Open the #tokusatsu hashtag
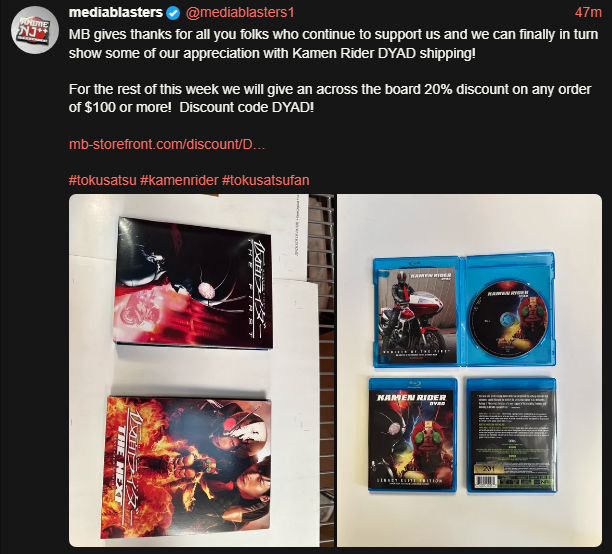 103,180
